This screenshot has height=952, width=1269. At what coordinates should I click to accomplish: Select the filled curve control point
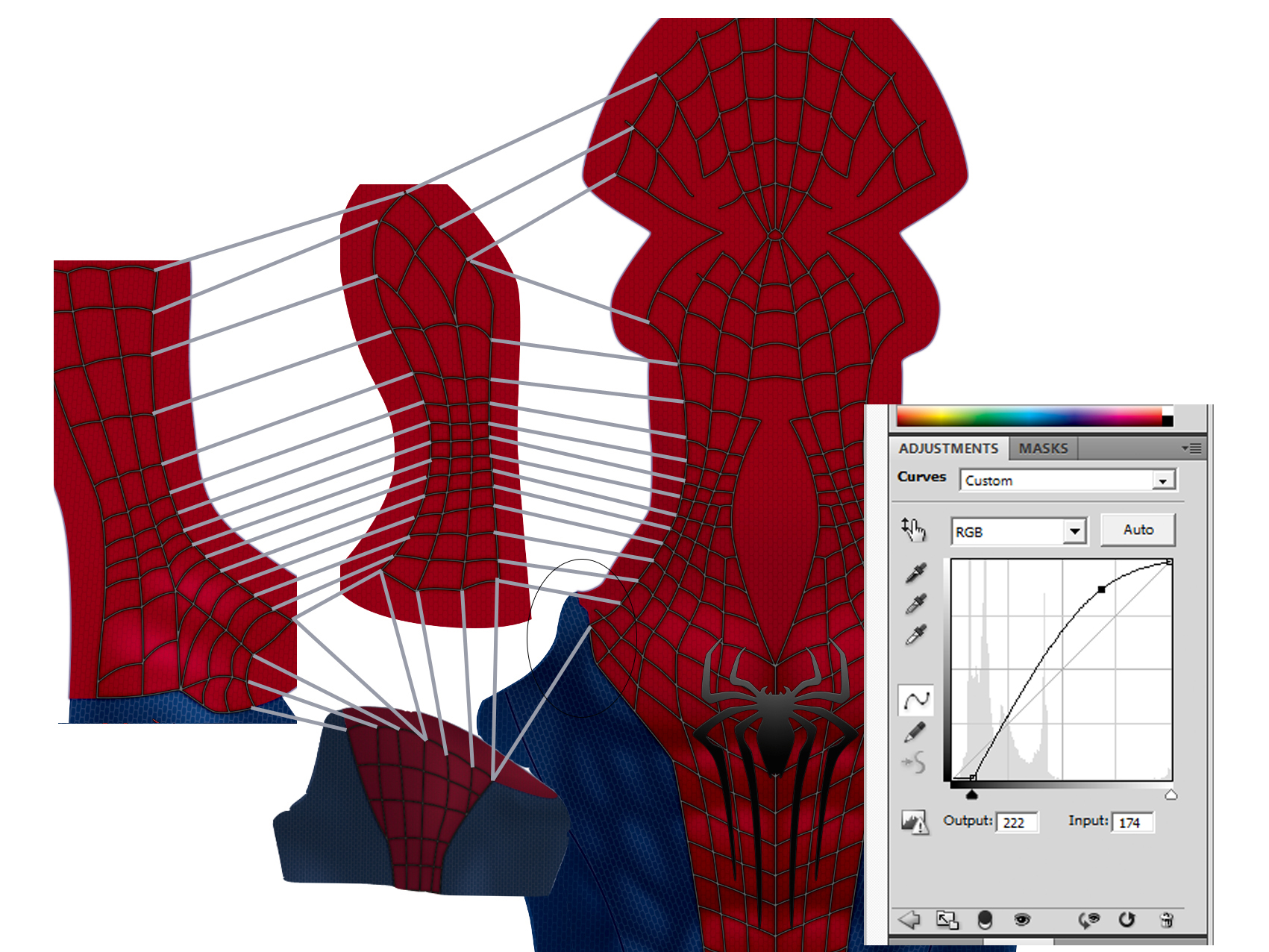tap(1102, 589)
